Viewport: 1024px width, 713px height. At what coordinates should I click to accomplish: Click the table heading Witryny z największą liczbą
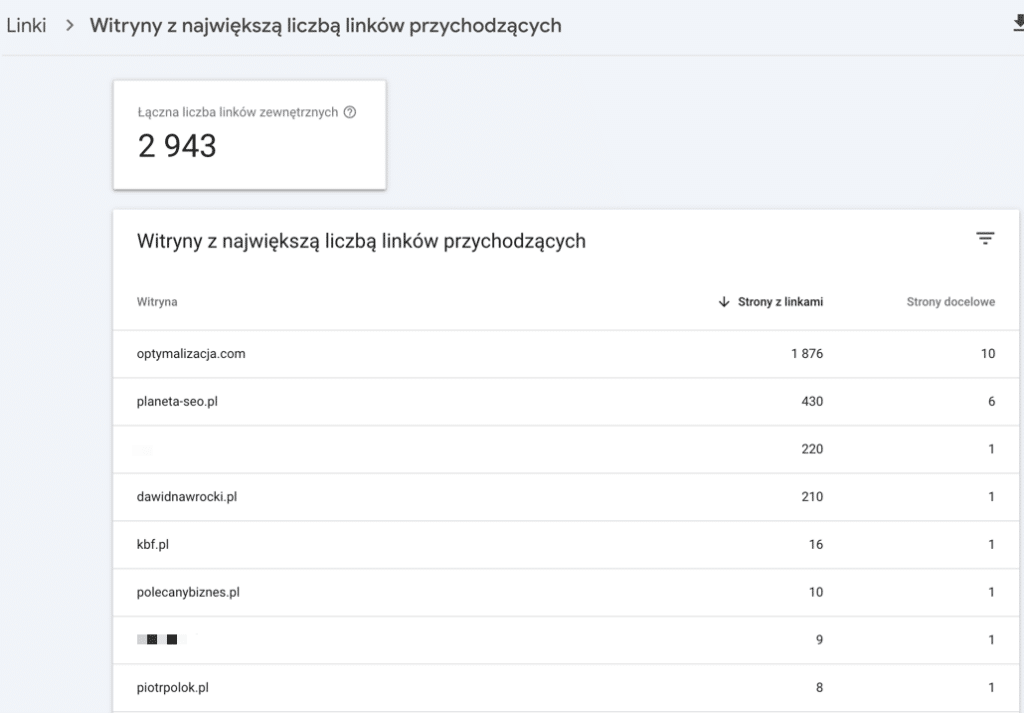361,241
